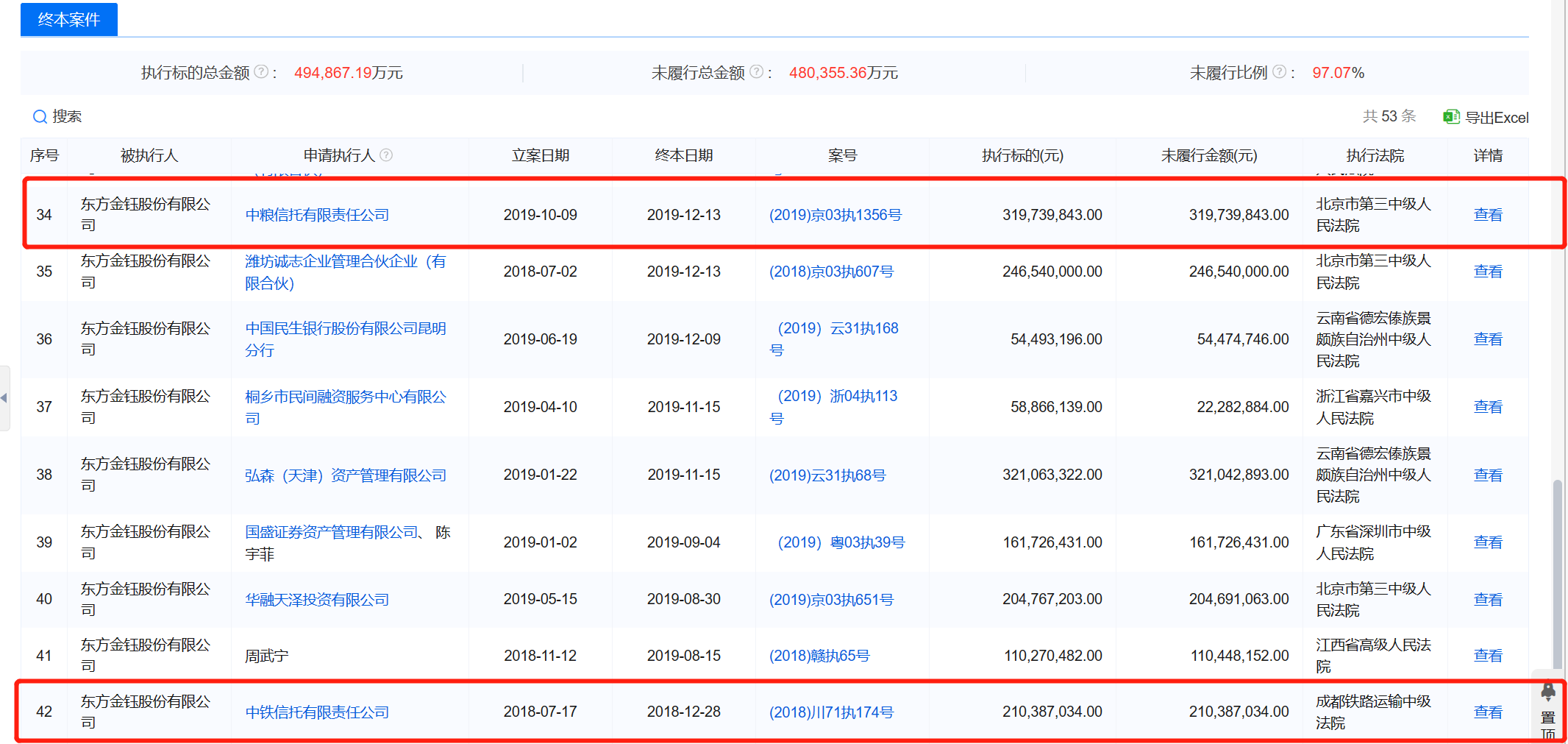Open case number (2019)京03执651号
The width and height of the screenshot is (1568, 744).
(832, 600)
